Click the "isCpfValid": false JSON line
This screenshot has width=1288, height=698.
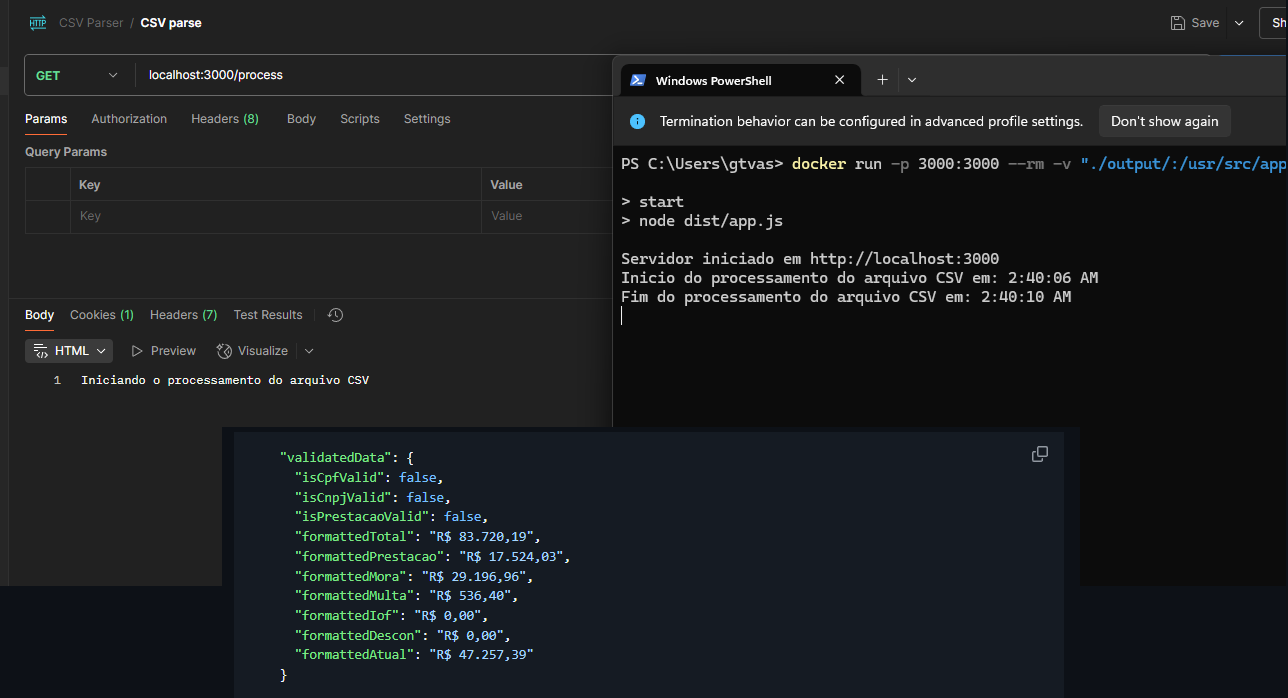pos(369,477)
